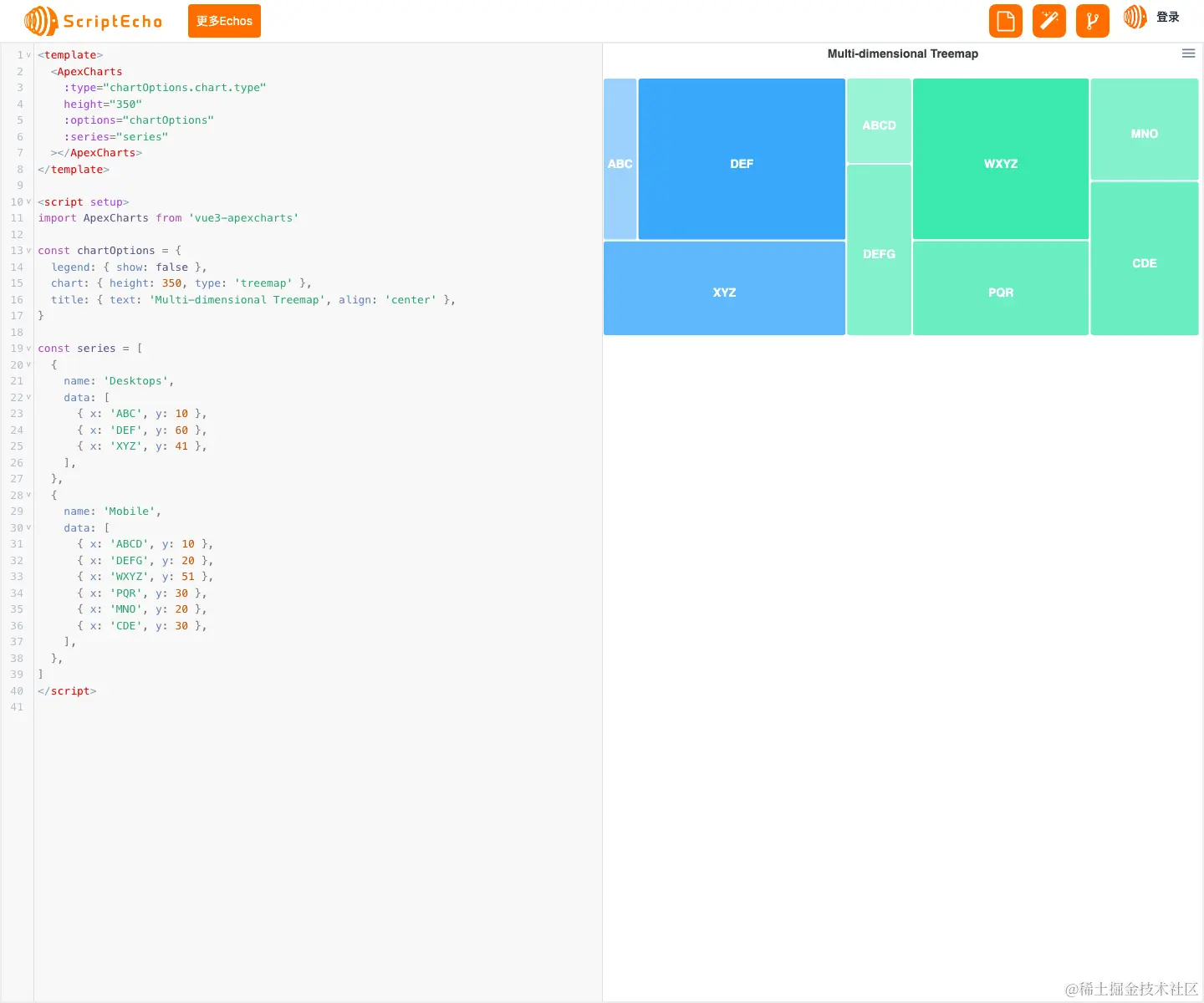Click the ScriptEcho logo
This screenshot has height=1003, width=1204.
tap(93, 21)
